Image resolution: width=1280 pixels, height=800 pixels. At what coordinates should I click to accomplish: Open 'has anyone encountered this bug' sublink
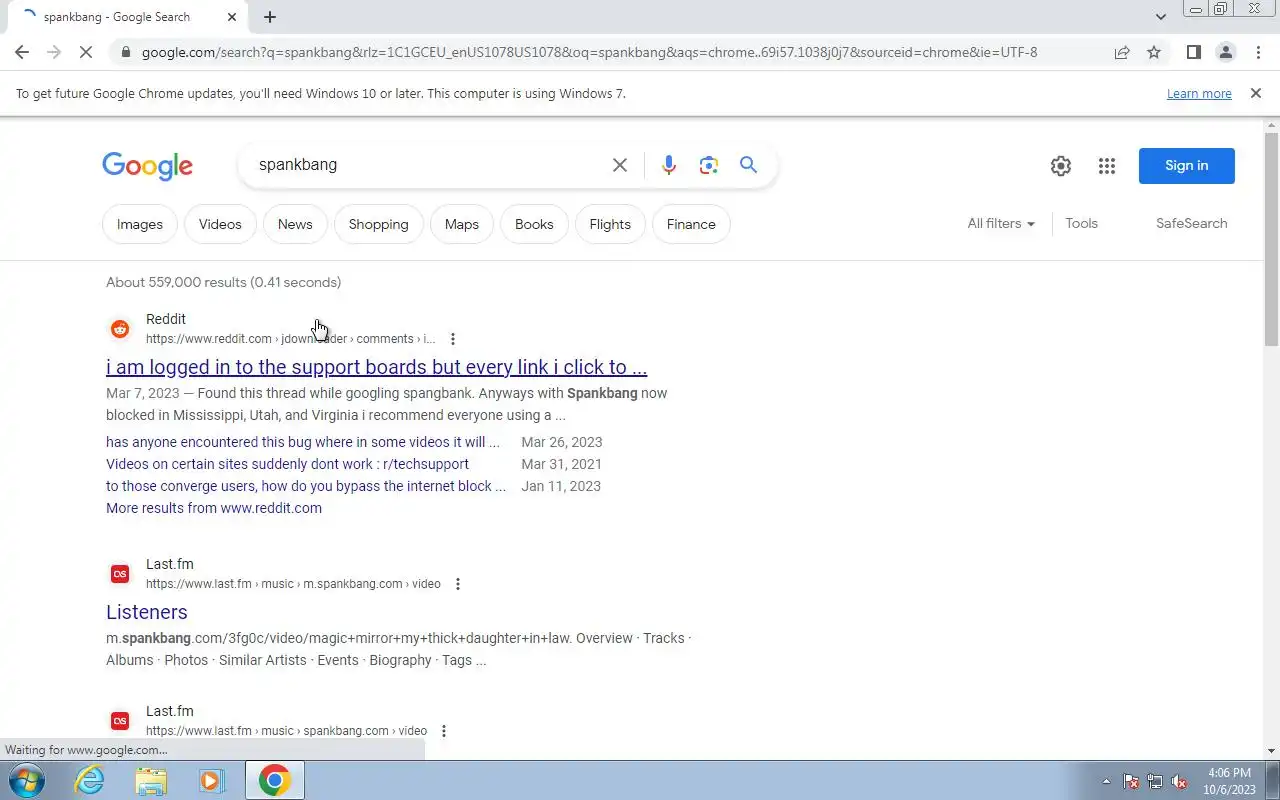303,442
